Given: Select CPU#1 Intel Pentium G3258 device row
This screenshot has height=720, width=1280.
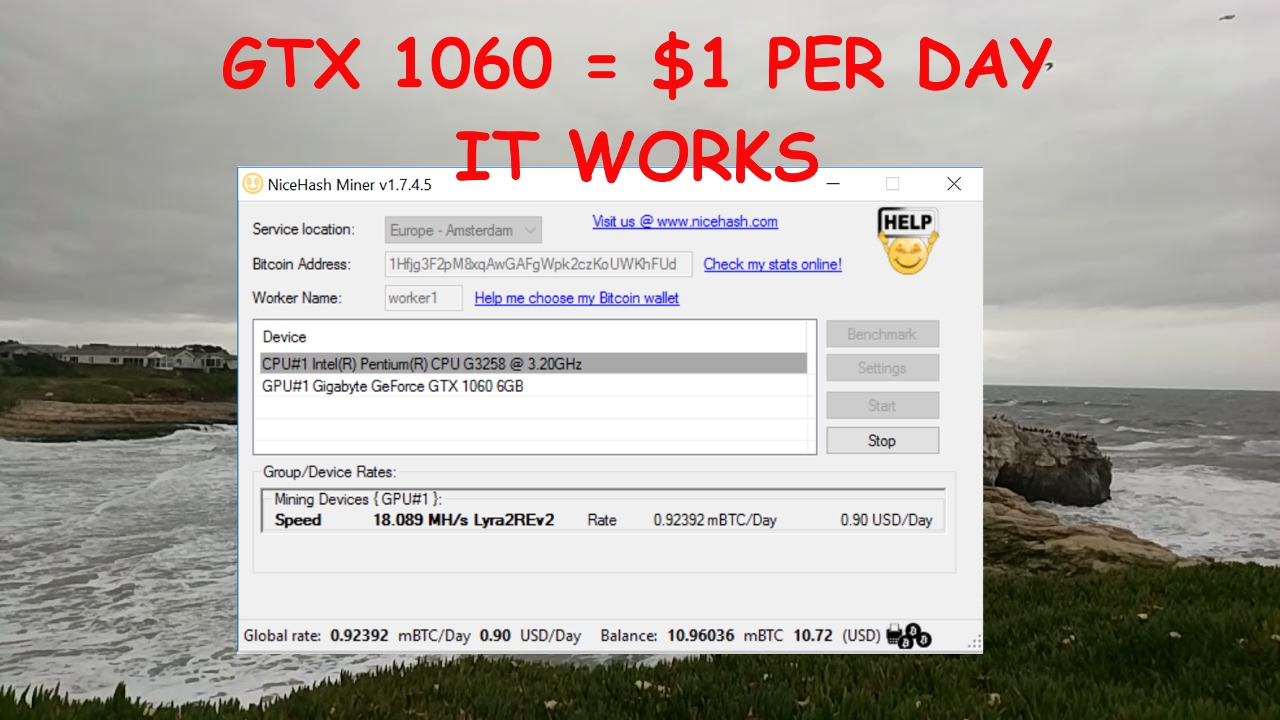Looking at the screenshot, I should 533,364.
